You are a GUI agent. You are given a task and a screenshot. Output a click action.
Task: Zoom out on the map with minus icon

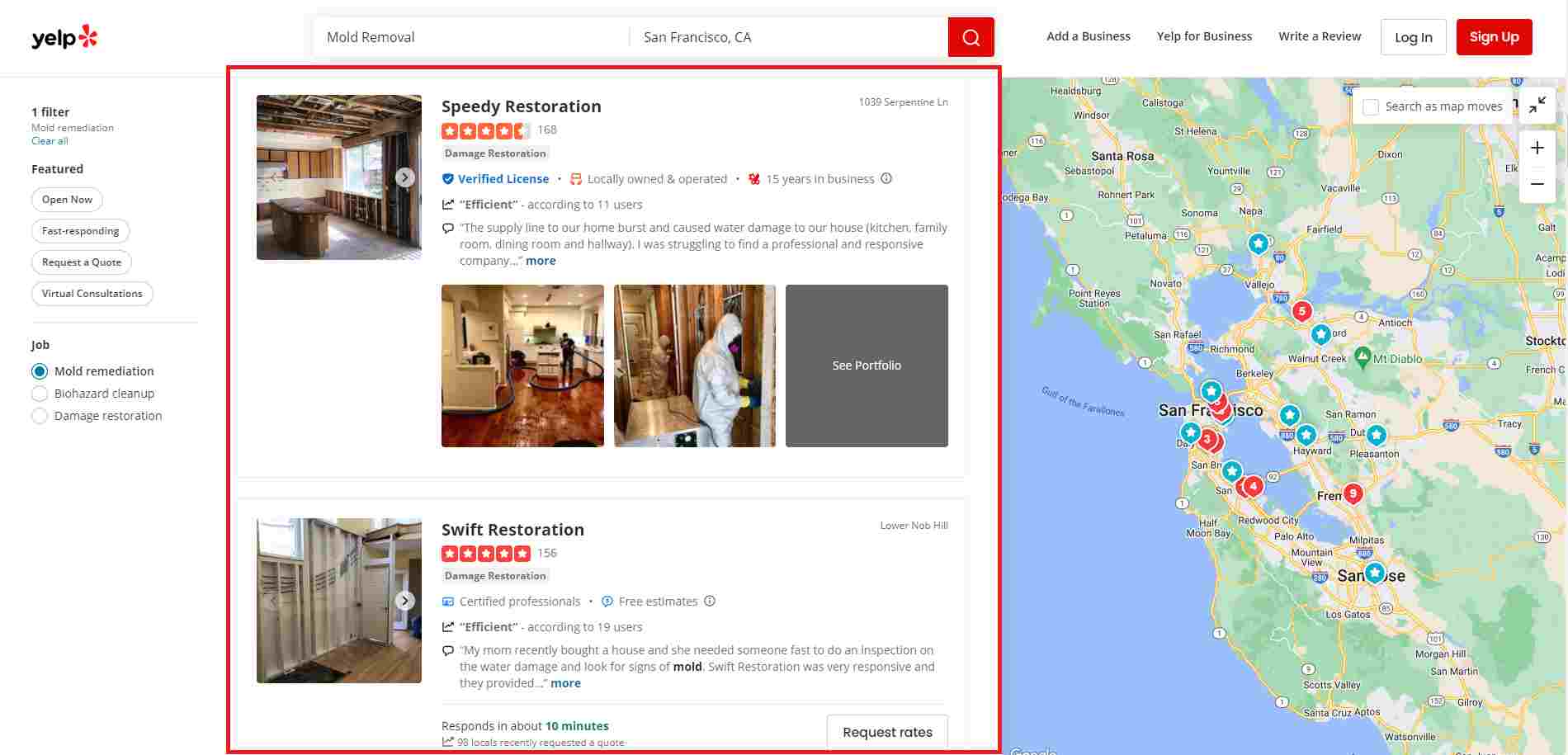(1537, 184)
